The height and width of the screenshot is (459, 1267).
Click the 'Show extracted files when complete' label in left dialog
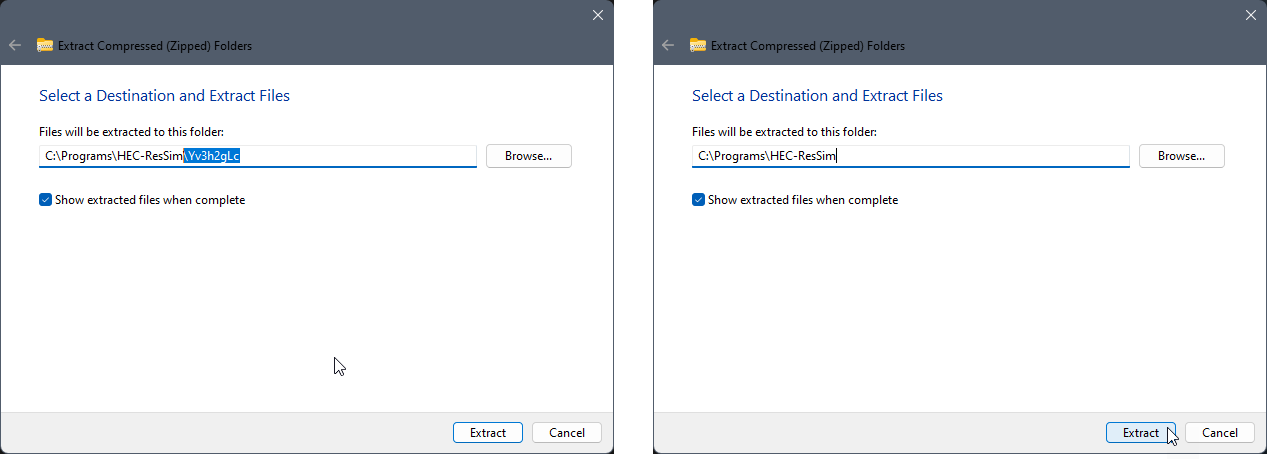tap(150, 200)
